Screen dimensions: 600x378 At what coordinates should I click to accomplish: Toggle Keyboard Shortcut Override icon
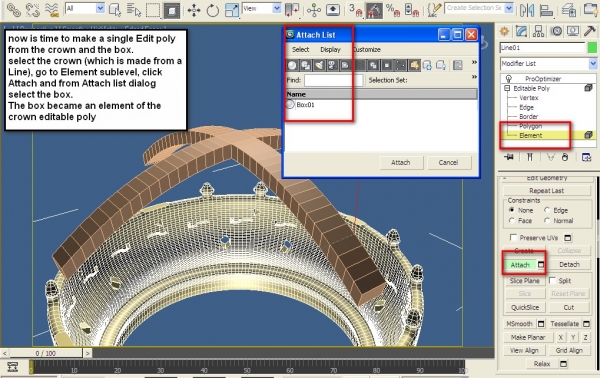pos(333,10)
